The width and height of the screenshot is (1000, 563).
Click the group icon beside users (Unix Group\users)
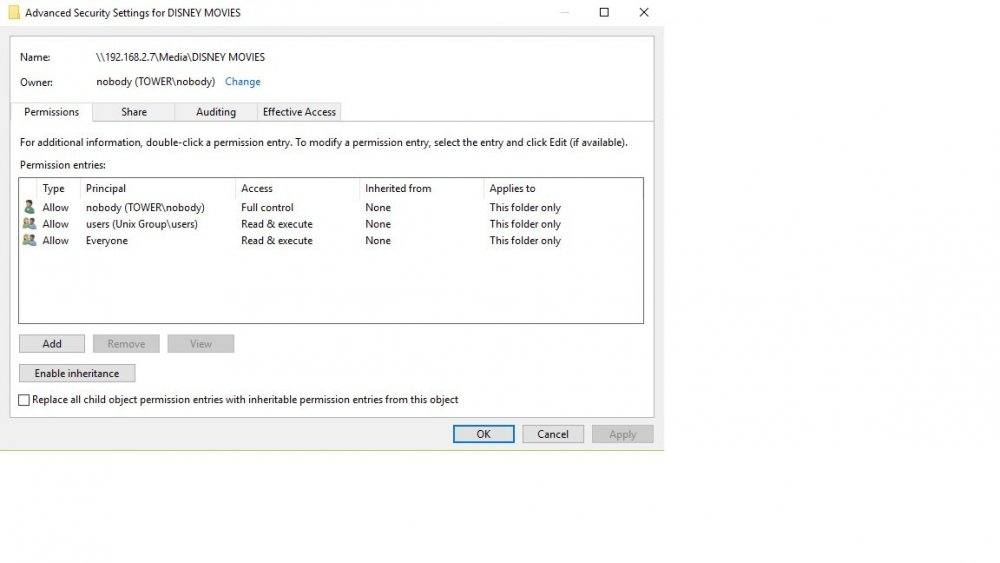(29, 223)
